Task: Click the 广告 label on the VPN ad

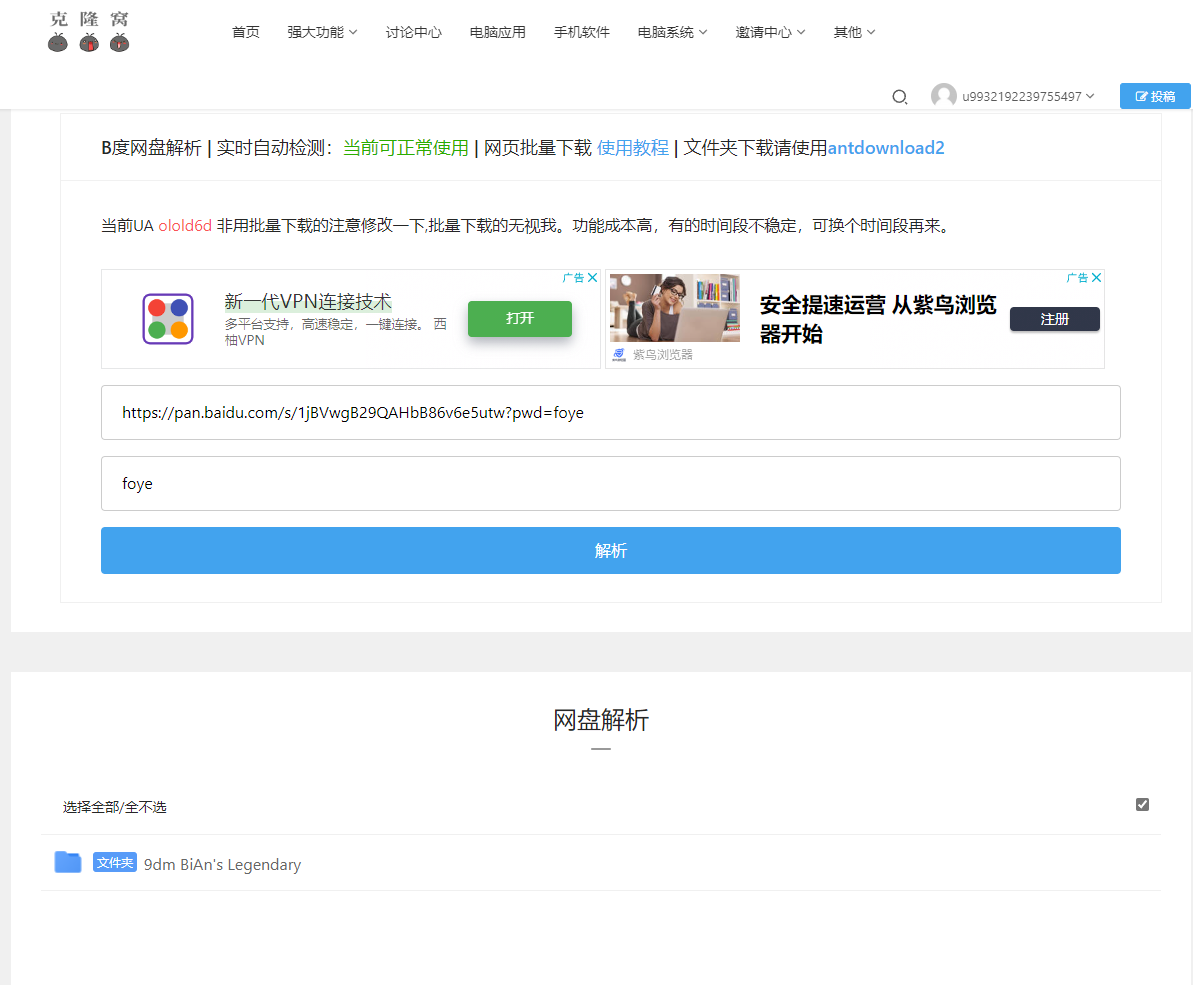Action: click(573, 278)
